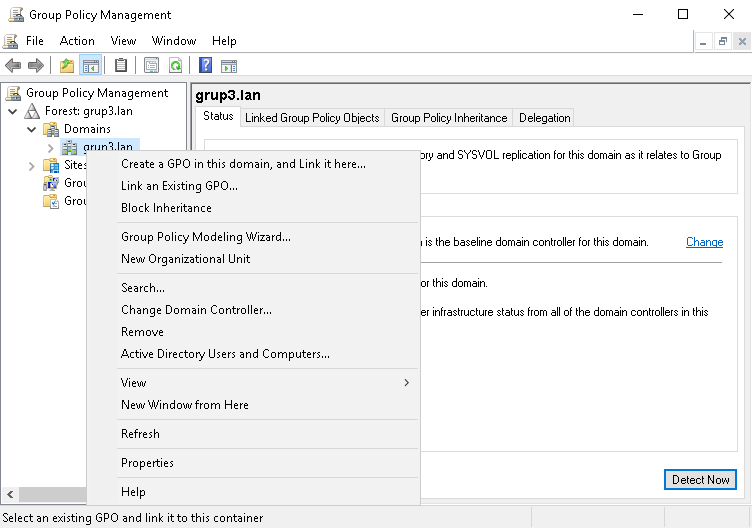
Task: Expand the Sites tree node
Action: click(32, 165)
